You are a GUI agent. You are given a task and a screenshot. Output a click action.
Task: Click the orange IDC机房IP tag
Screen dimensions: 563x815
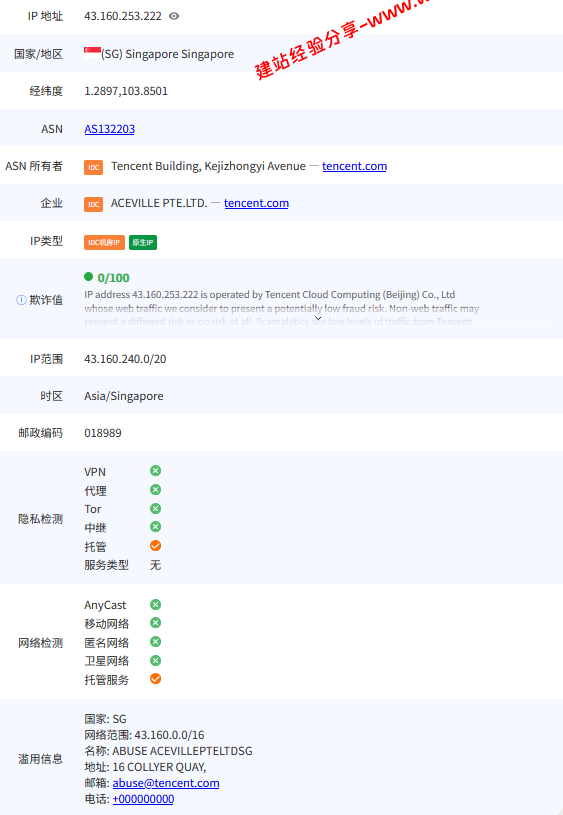104,243
